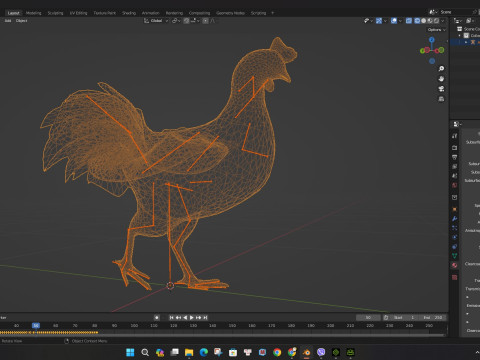480x360 pixels.
Task: Open the Render properties tab icon
Action: click(x=455, y=147)
